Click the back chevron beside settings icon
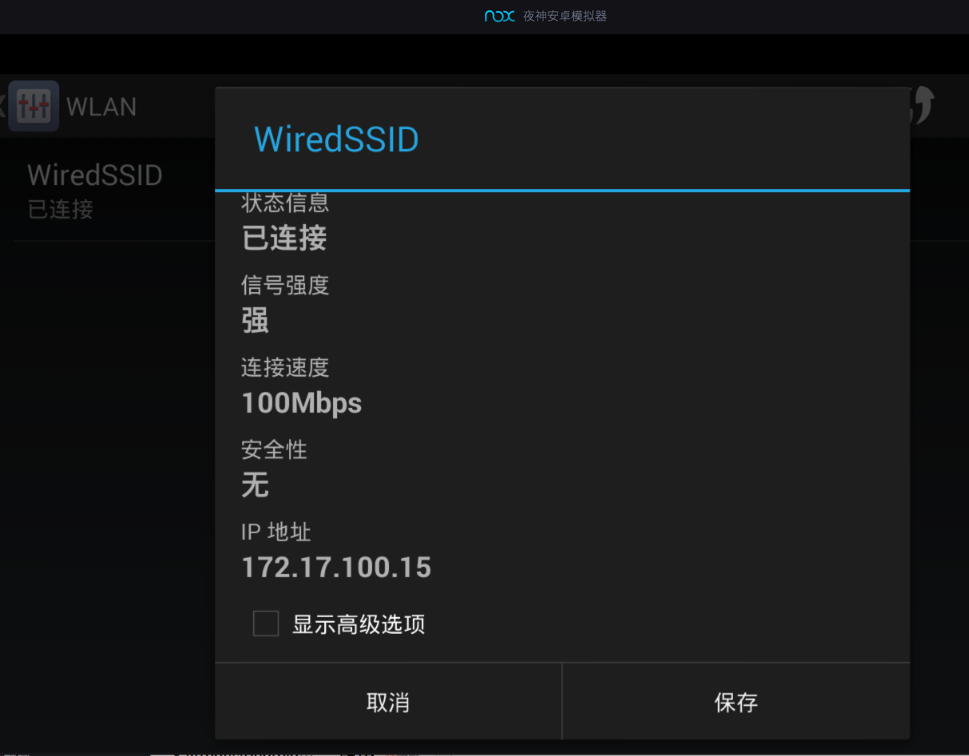This screenshot has height=756, width=969. tap(2, 106)
